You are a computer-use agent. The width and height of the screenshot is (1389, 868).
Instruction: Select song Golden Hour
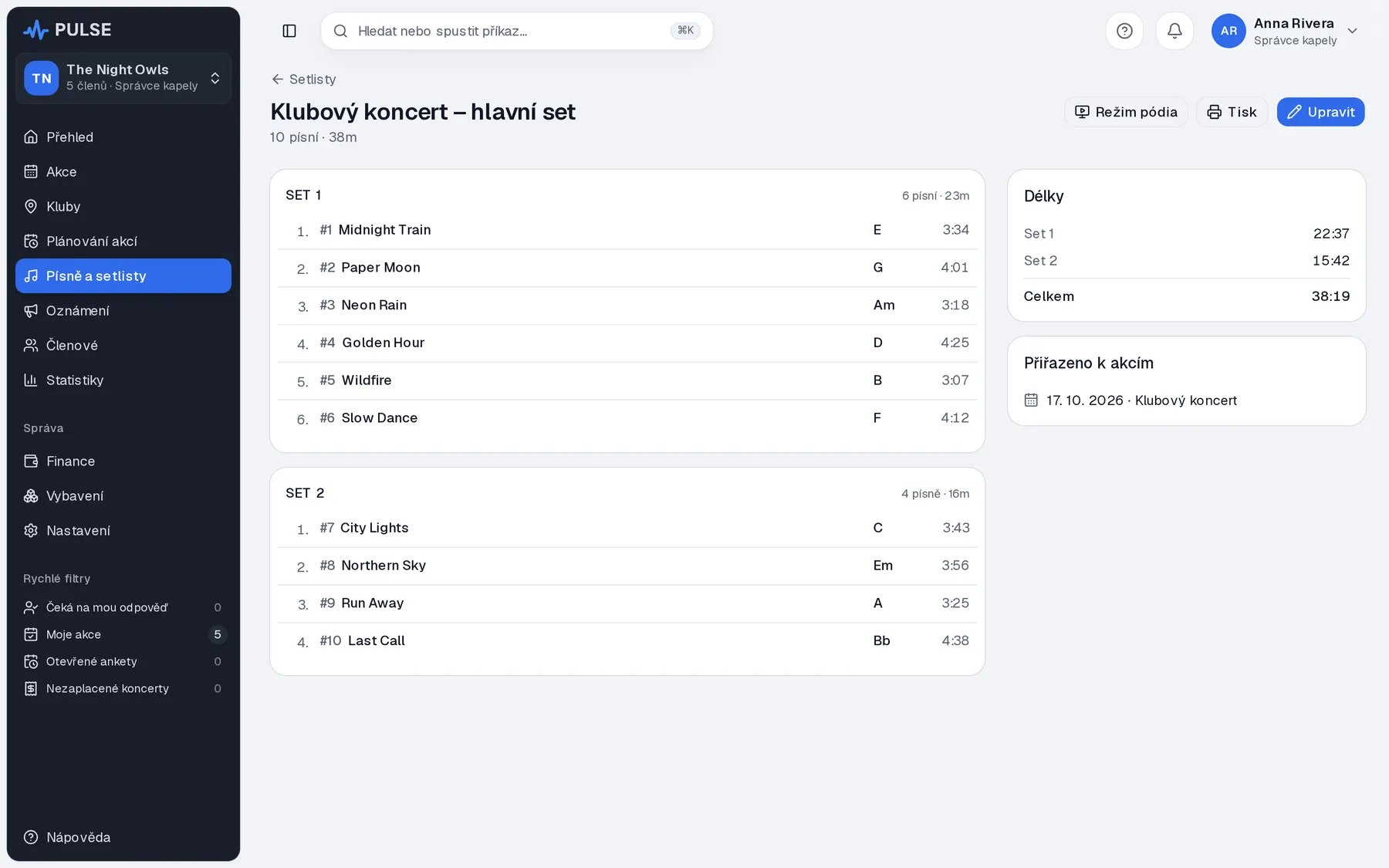coord(627,343)
